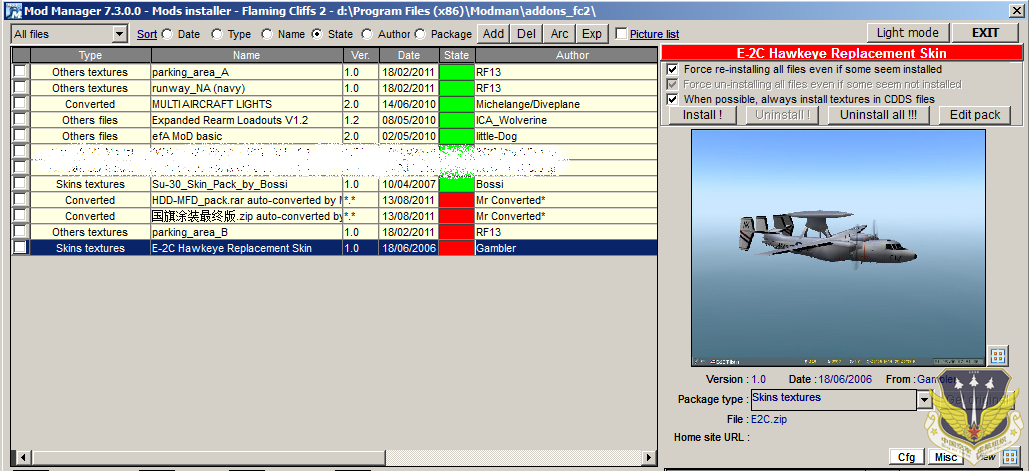Select the Expanded Rearm Loadouts V1.2 row
Image resolution: width=1029 pixels, height=471 pixels.
[x=335, y=120]
